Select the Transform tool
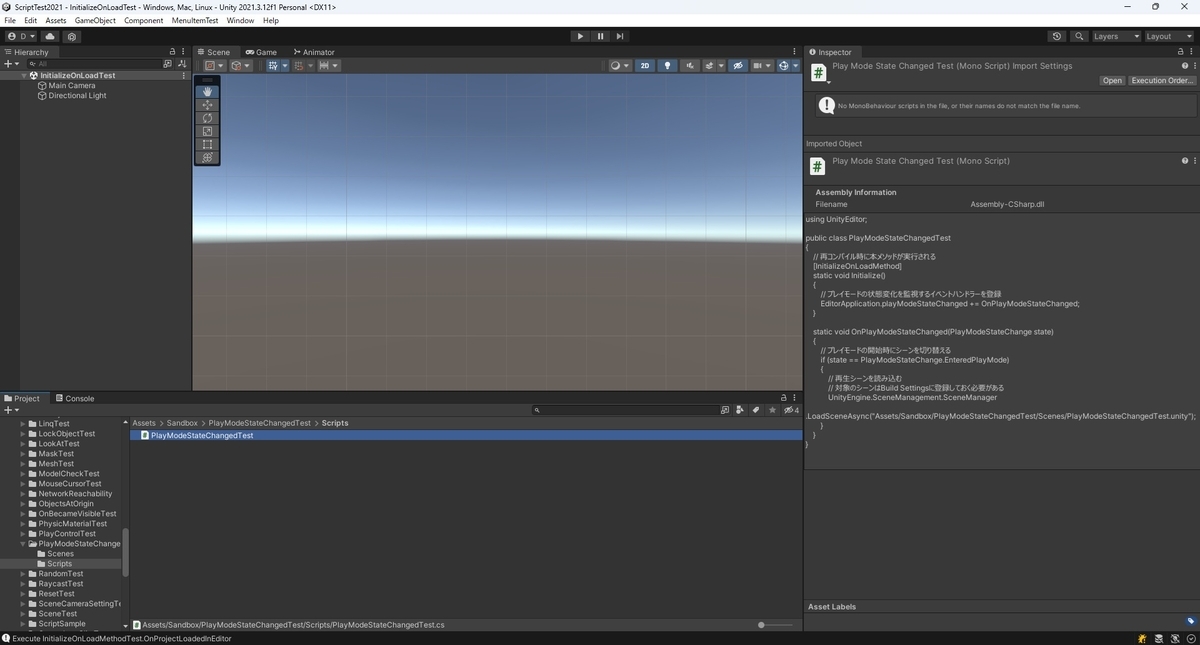The width and height of the screenshot is (1200, 645). 207,157
